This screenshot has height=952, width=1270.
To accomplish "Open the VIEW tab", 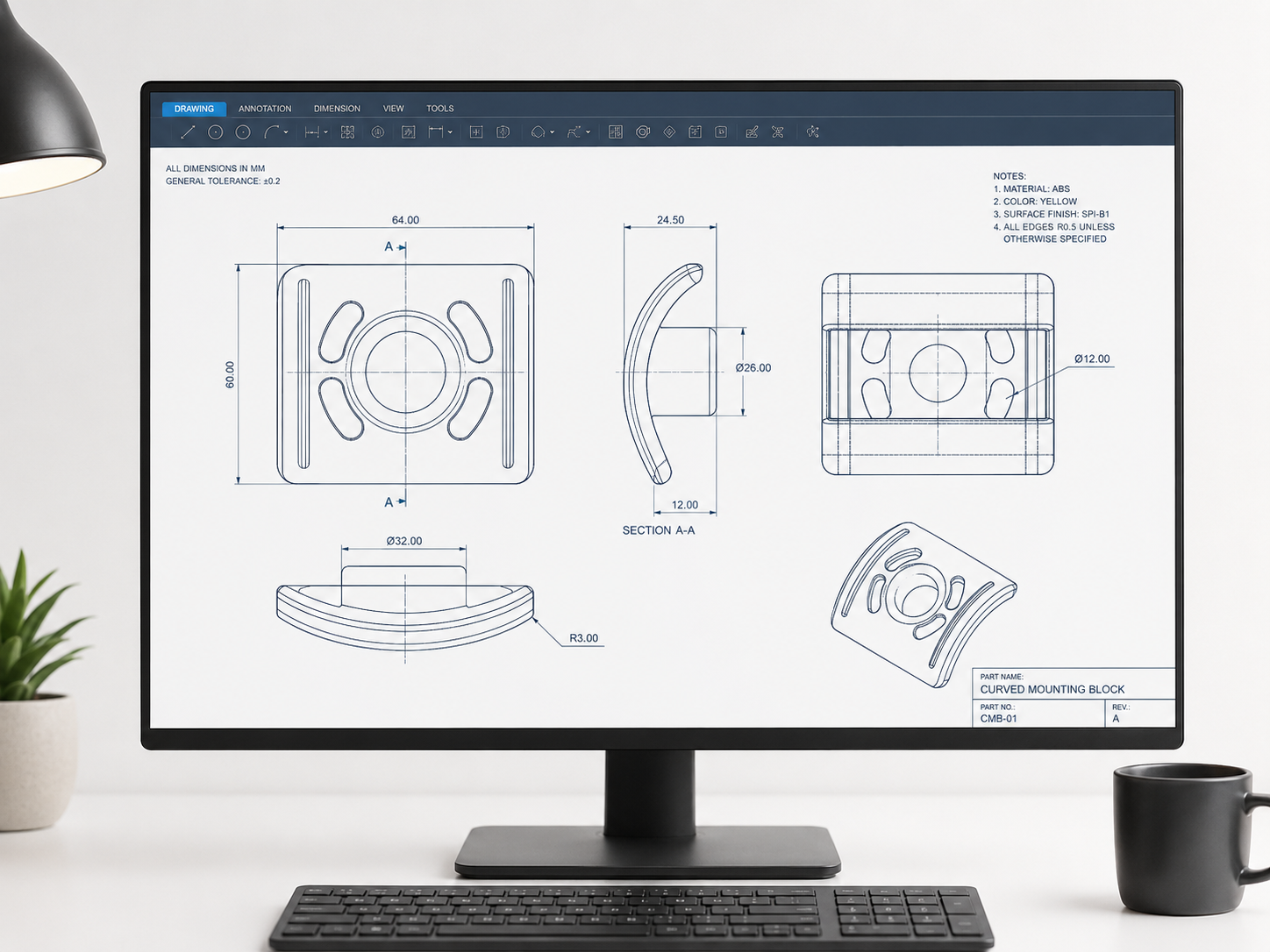I will pos(393,109).
